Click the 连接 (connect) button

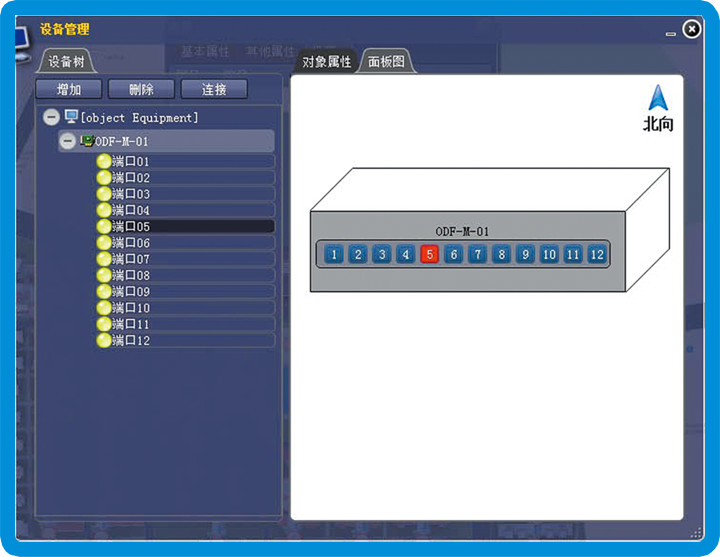coord(214,89)
